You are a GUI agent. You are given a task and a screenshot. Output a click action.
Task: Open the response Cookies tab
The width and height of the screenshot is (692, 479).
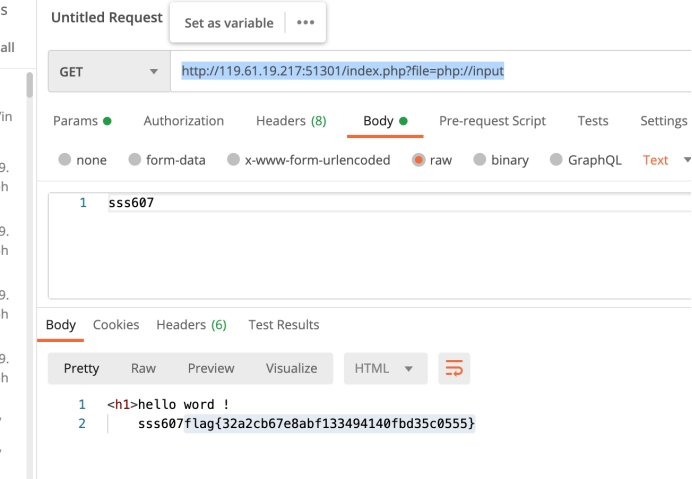pyautogui.click(x=116, y=325)
